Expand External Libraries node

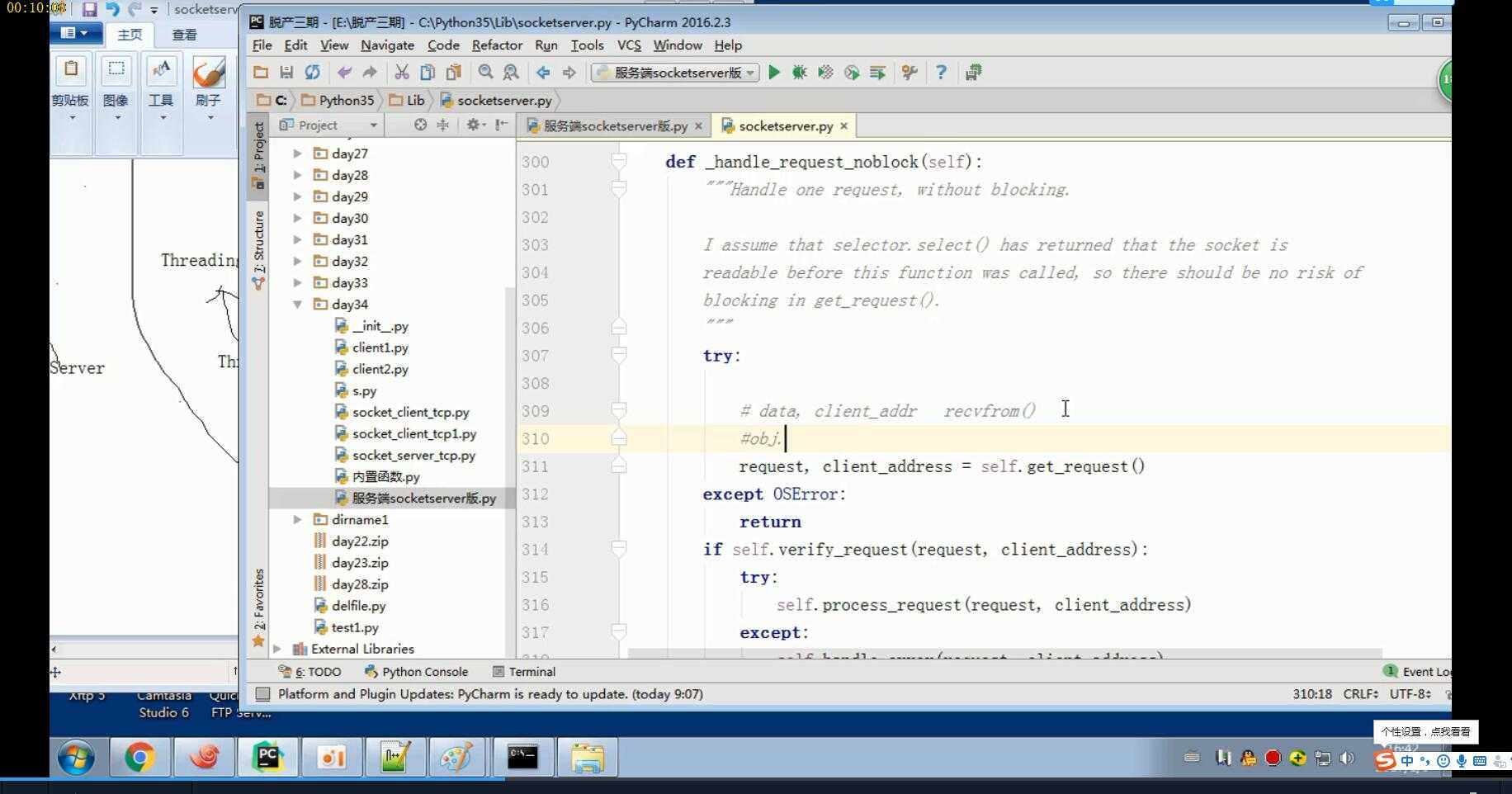pos(277,649)
